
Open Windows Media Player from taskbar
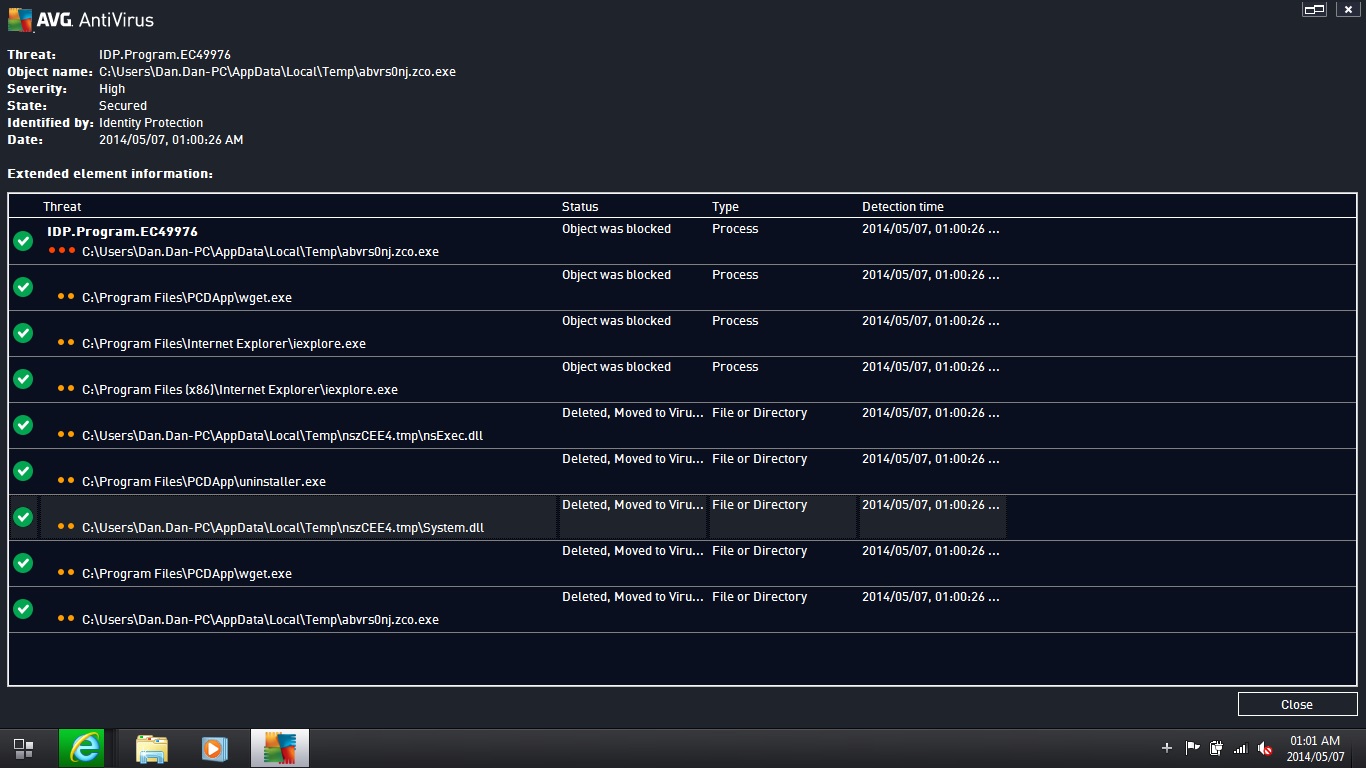pyautogui.click(x=215, y=748)
